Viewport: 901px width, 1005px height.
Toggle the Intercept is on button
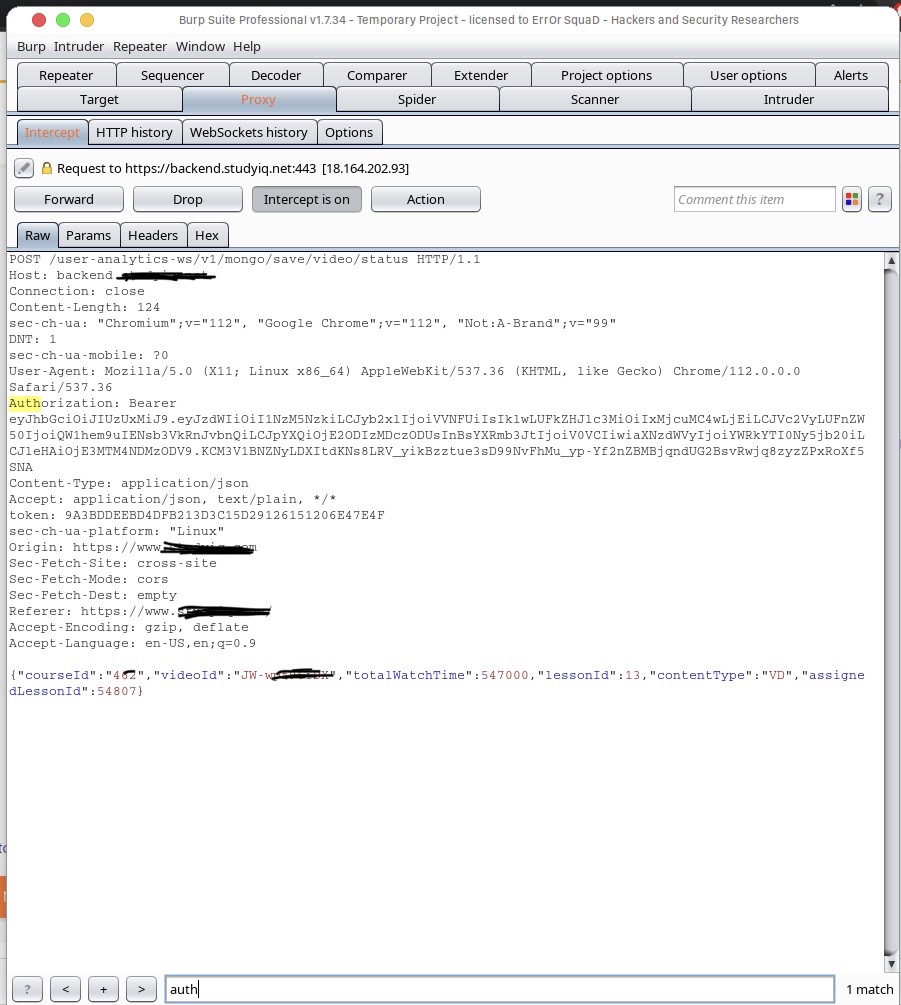pyautogui.click(x=306, y=199)
